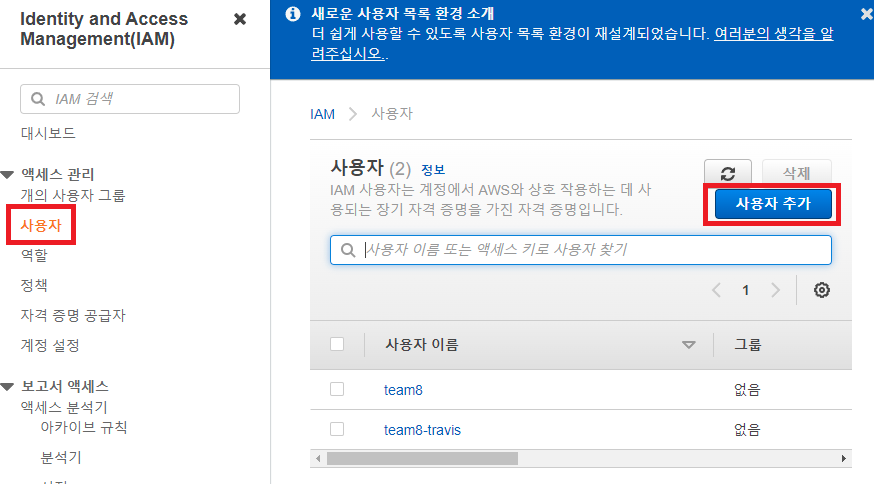Open 액세스 분석기 in the sidebar

64,408
